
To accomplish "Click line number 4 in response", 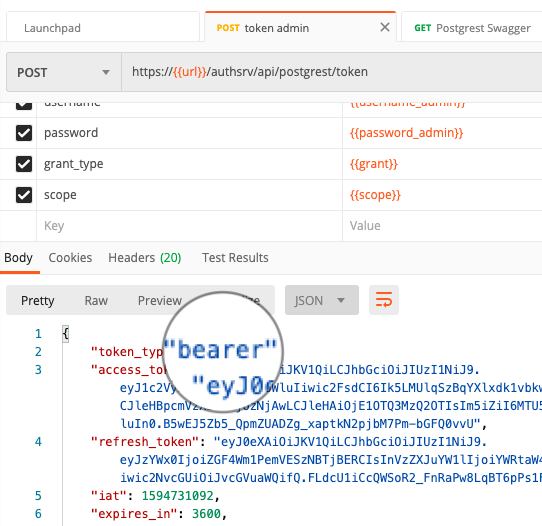I will 38,442.
